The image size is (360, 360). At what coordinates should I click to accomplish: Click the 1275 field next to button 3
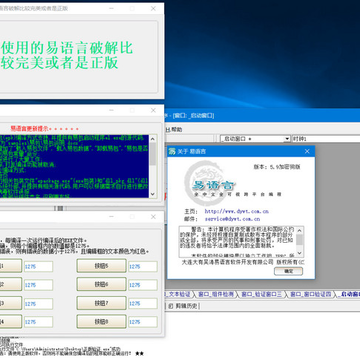click(x=39, y=304)
